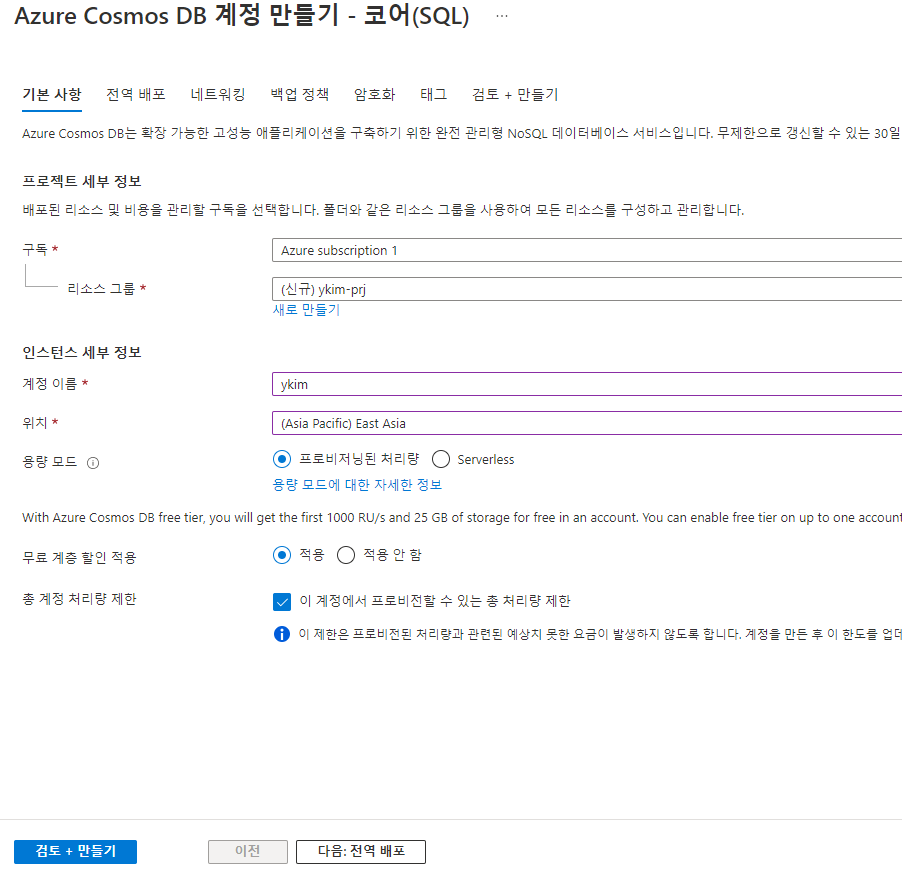
Task: Click the 무료 계층 할인 적용 label
Action: coord(79,558)
